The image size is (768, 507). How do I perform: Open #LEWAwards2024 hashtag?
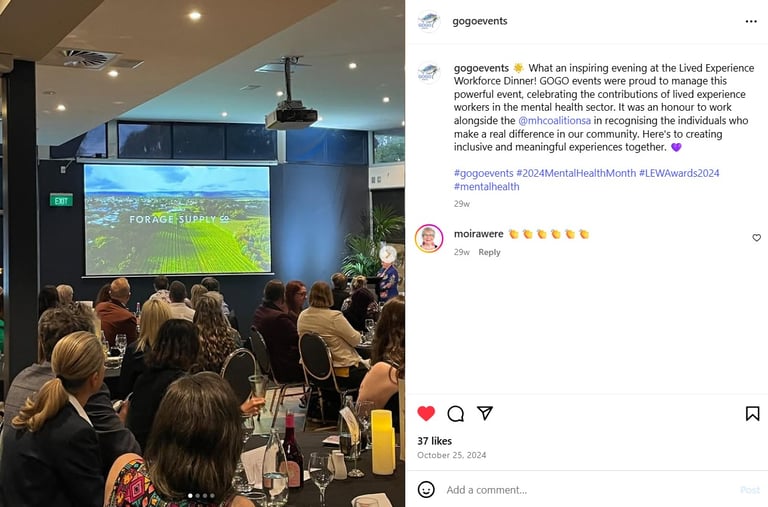[679, 173]
